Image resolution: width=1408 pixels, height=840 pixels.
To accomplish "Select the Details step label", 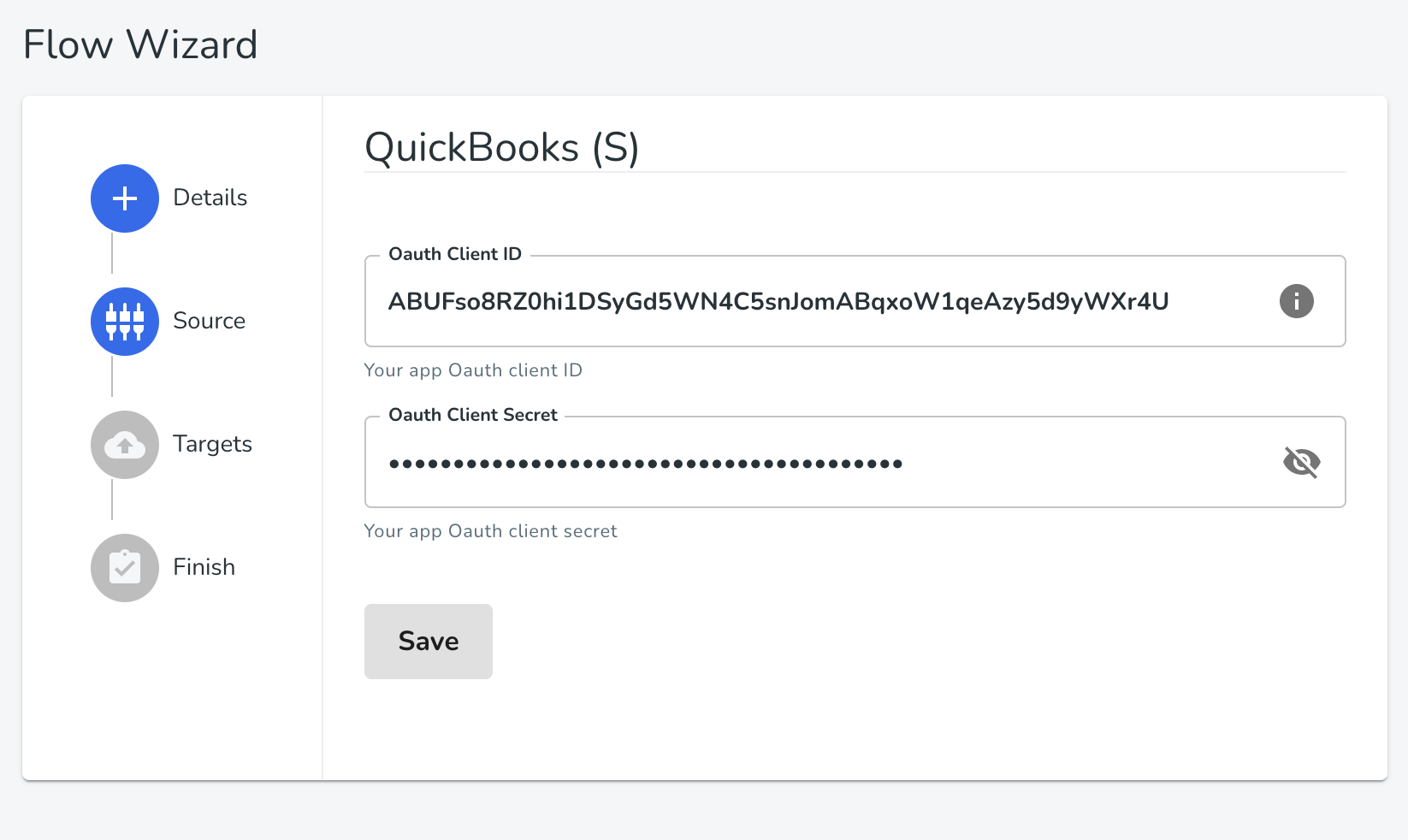I will 210,198.
